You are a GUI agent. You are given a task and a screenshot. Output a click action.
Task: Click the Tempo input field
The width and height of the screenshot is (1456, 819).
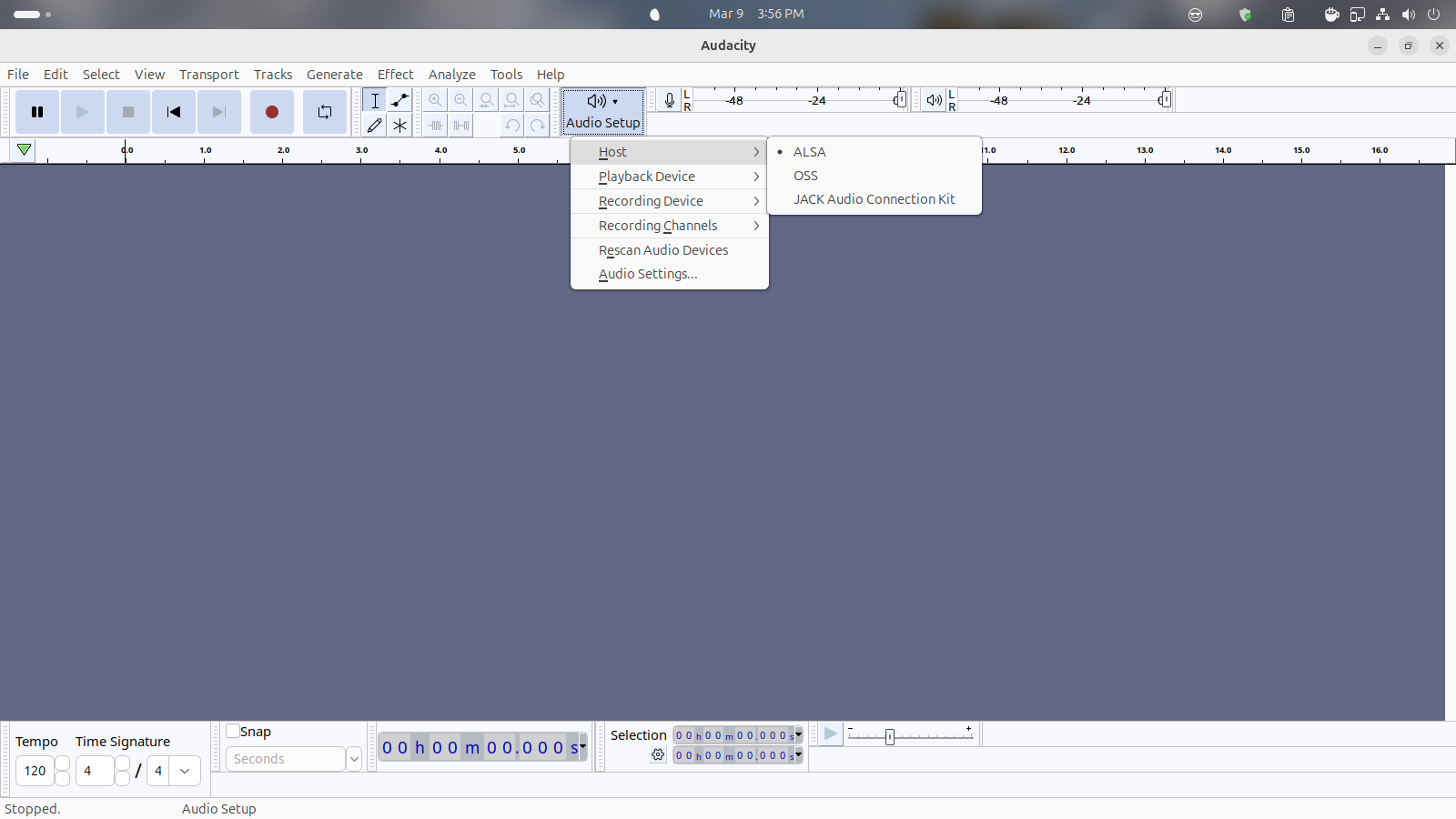point(35,771)
